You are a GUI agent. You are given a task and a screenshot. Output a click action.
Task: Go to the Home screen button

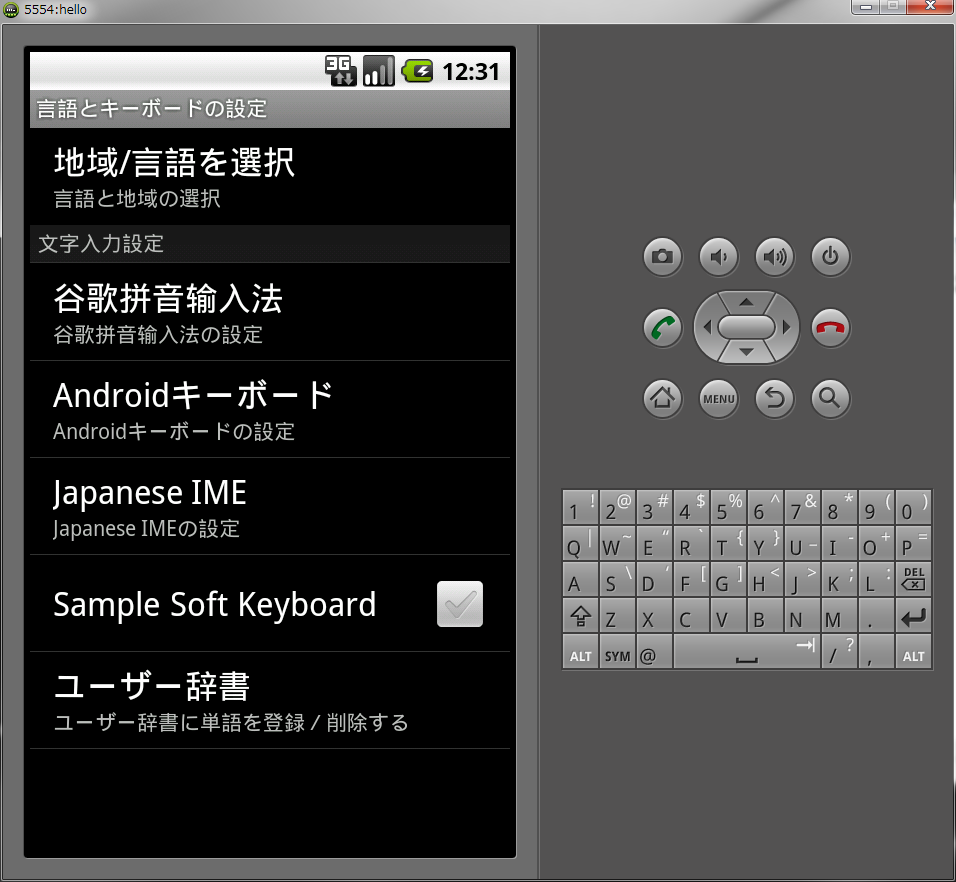click(x=663, y=399)
